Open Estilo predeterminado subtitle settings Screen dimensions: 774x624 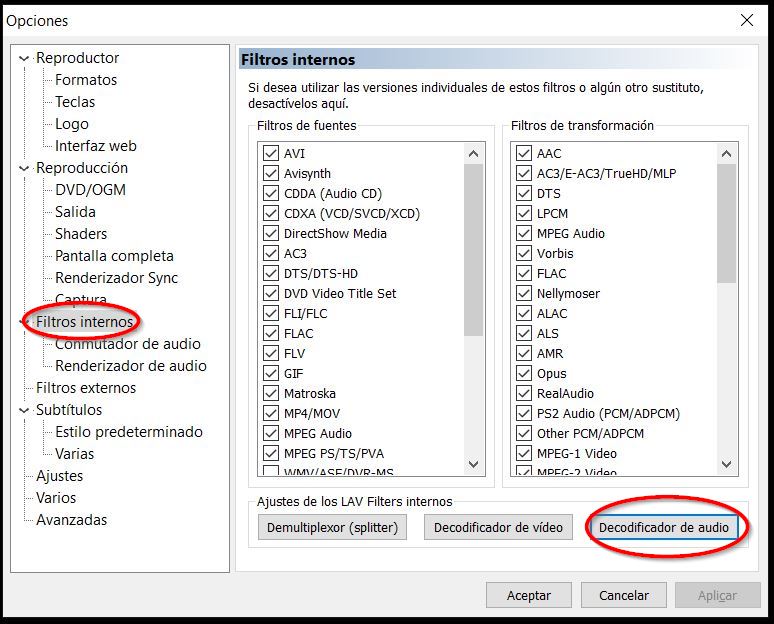point(129,432)
